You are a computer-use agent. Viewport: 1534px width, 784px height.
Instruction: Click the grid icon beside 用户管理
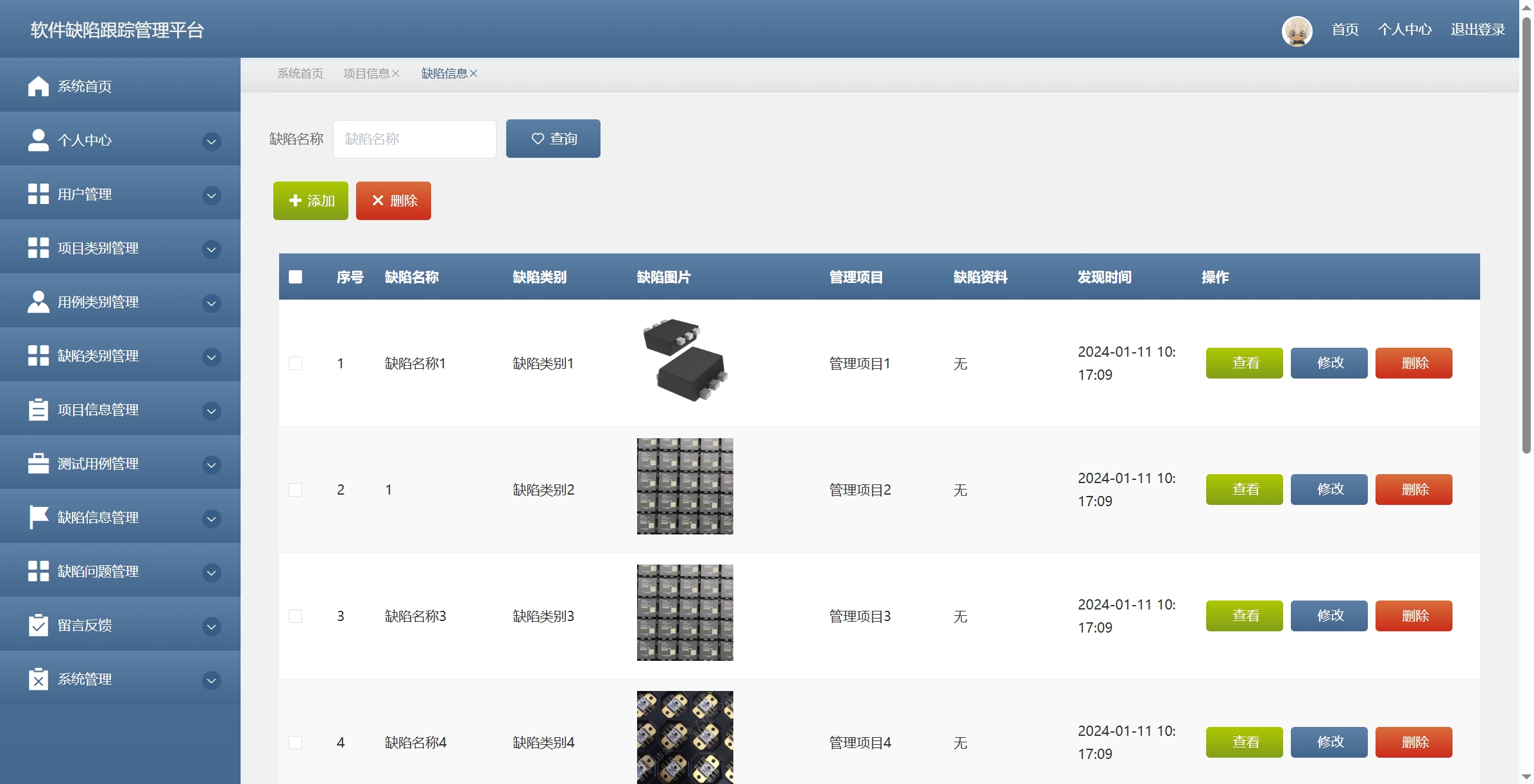click(x=38, y=194)
